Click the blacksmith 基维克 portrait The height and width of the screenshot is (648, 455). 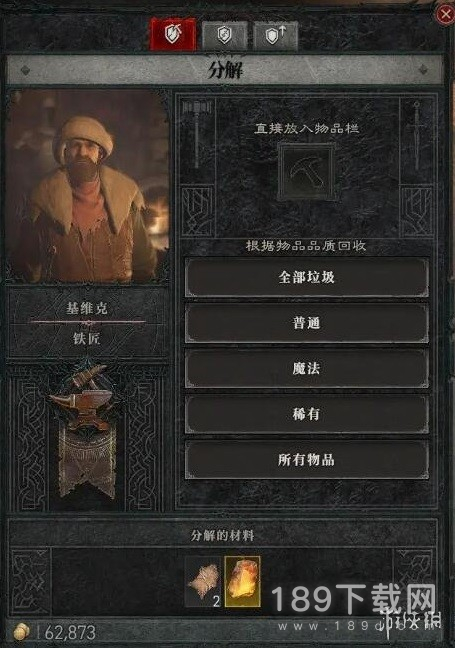88,187
